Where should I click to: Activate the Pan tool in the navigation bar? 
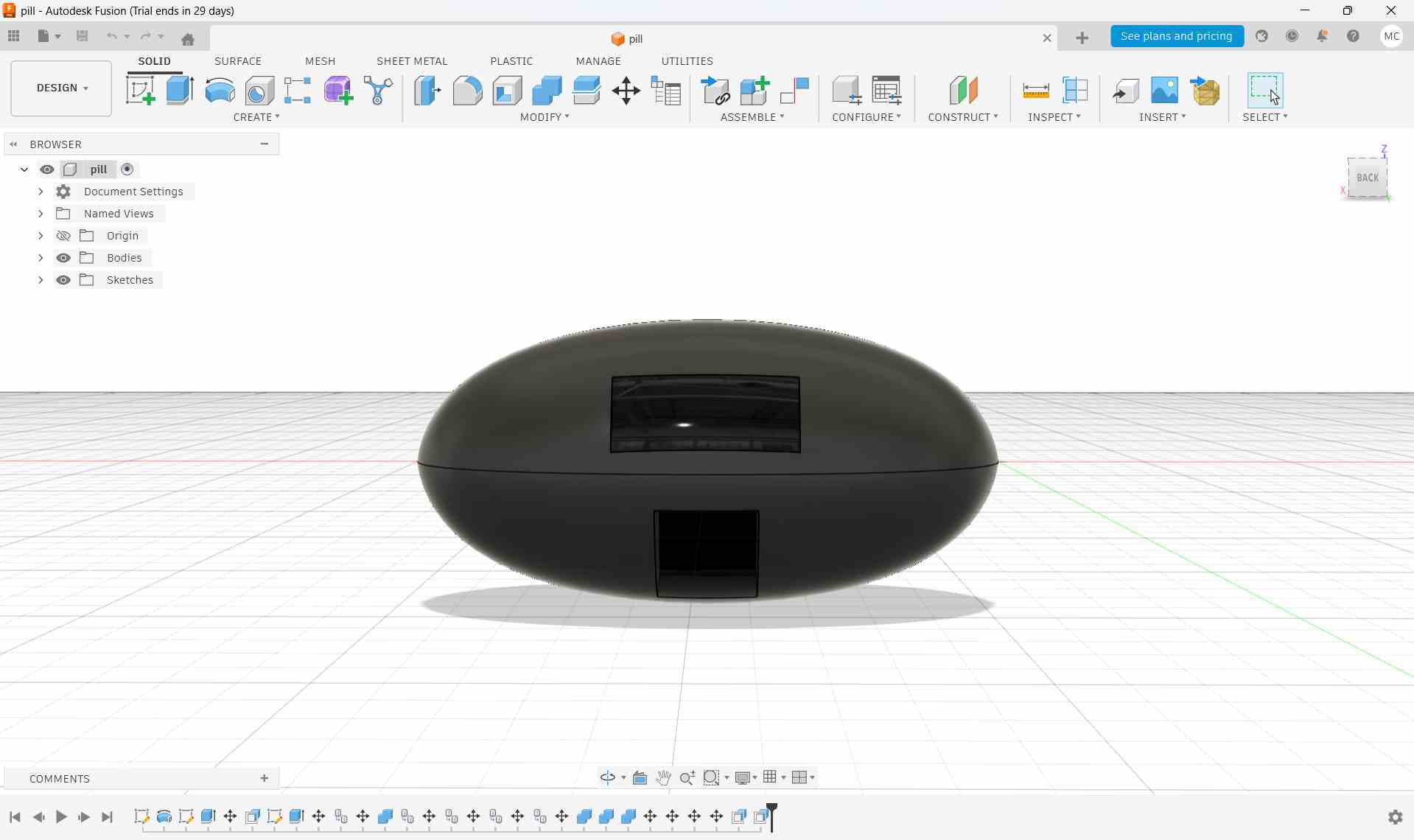662,777
